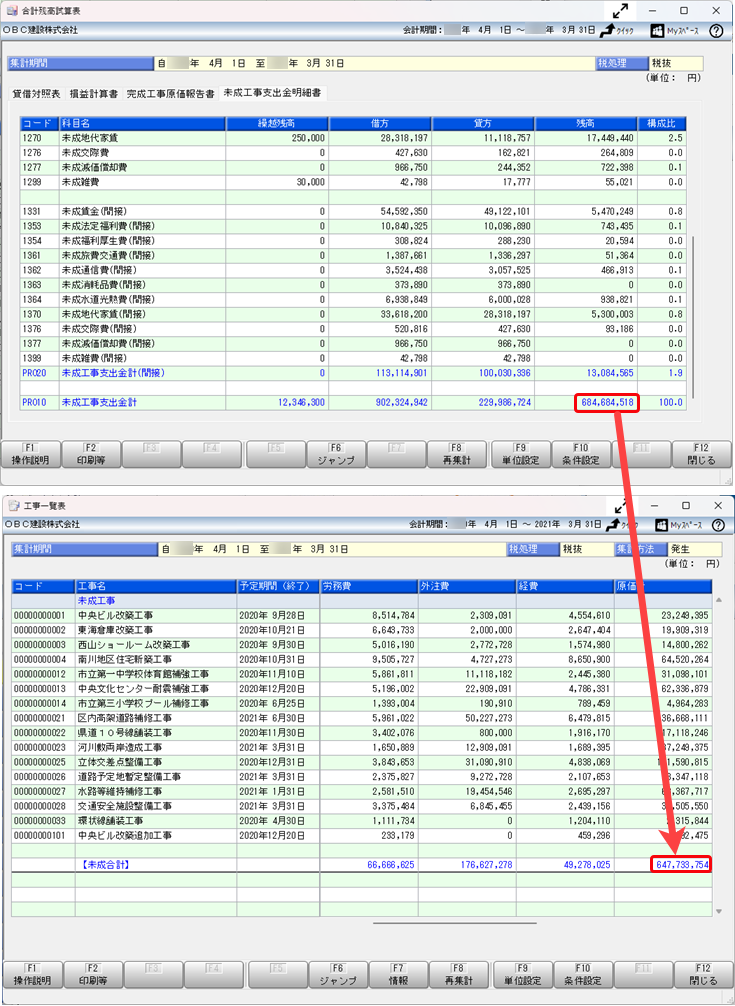Click scroll-down arrow in 工事一覧表 list
This screenshot has width=735, height=1006.
(719, 912)
